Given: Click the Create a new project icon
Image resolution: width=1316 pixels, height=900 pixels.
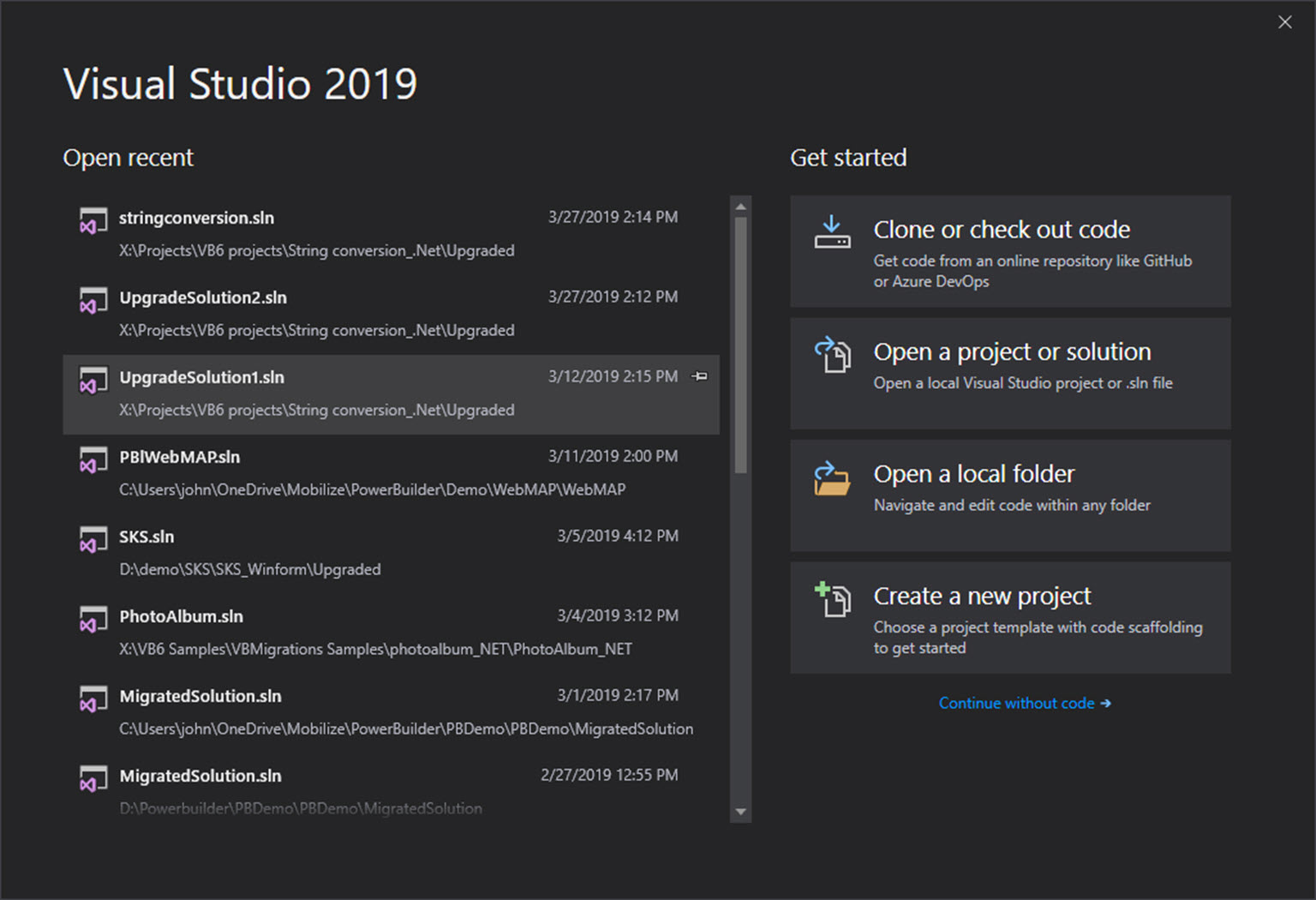Looking at the screenshot, I should (832, 598).
